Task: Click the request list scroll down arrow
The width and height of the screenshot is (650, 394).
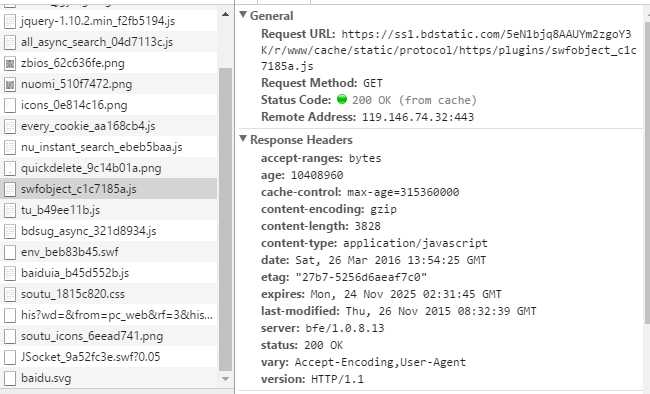Action: click(x=225, y=379)
